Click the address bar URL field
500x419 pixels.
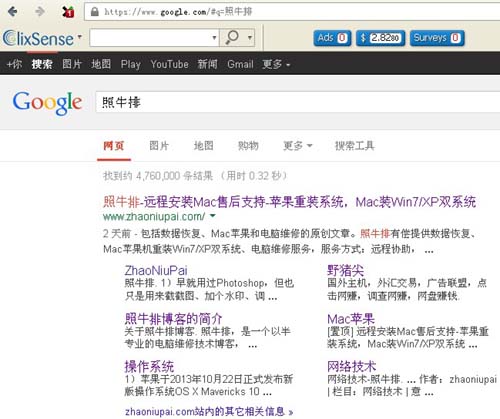pyautogui.click(x=293, y=12)
